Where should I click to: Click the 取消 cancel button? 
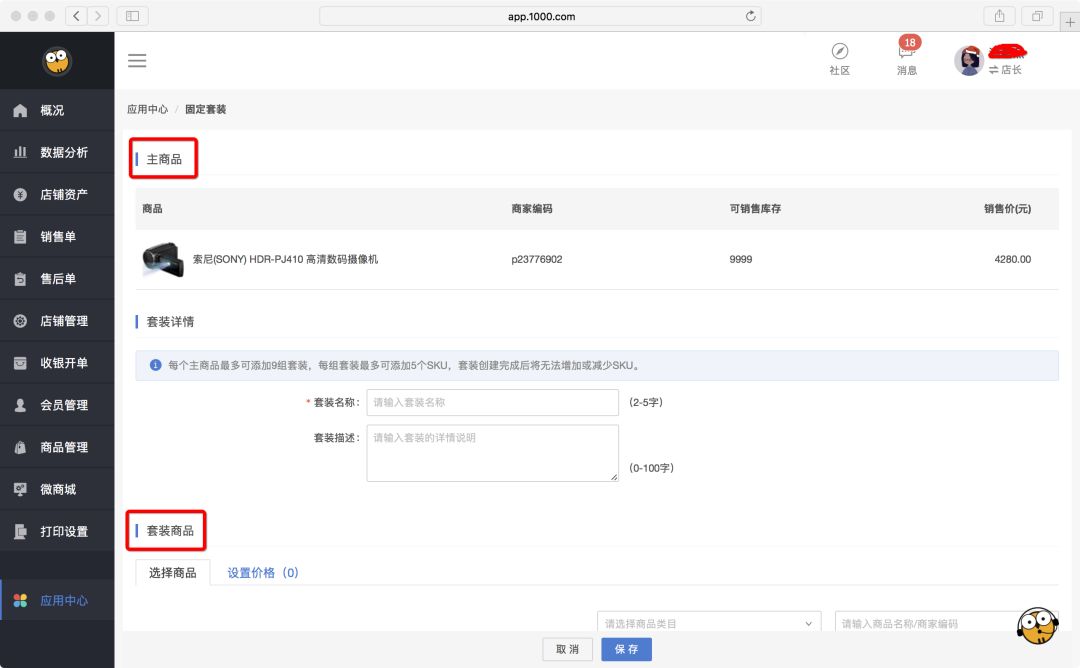click(567, 649)
